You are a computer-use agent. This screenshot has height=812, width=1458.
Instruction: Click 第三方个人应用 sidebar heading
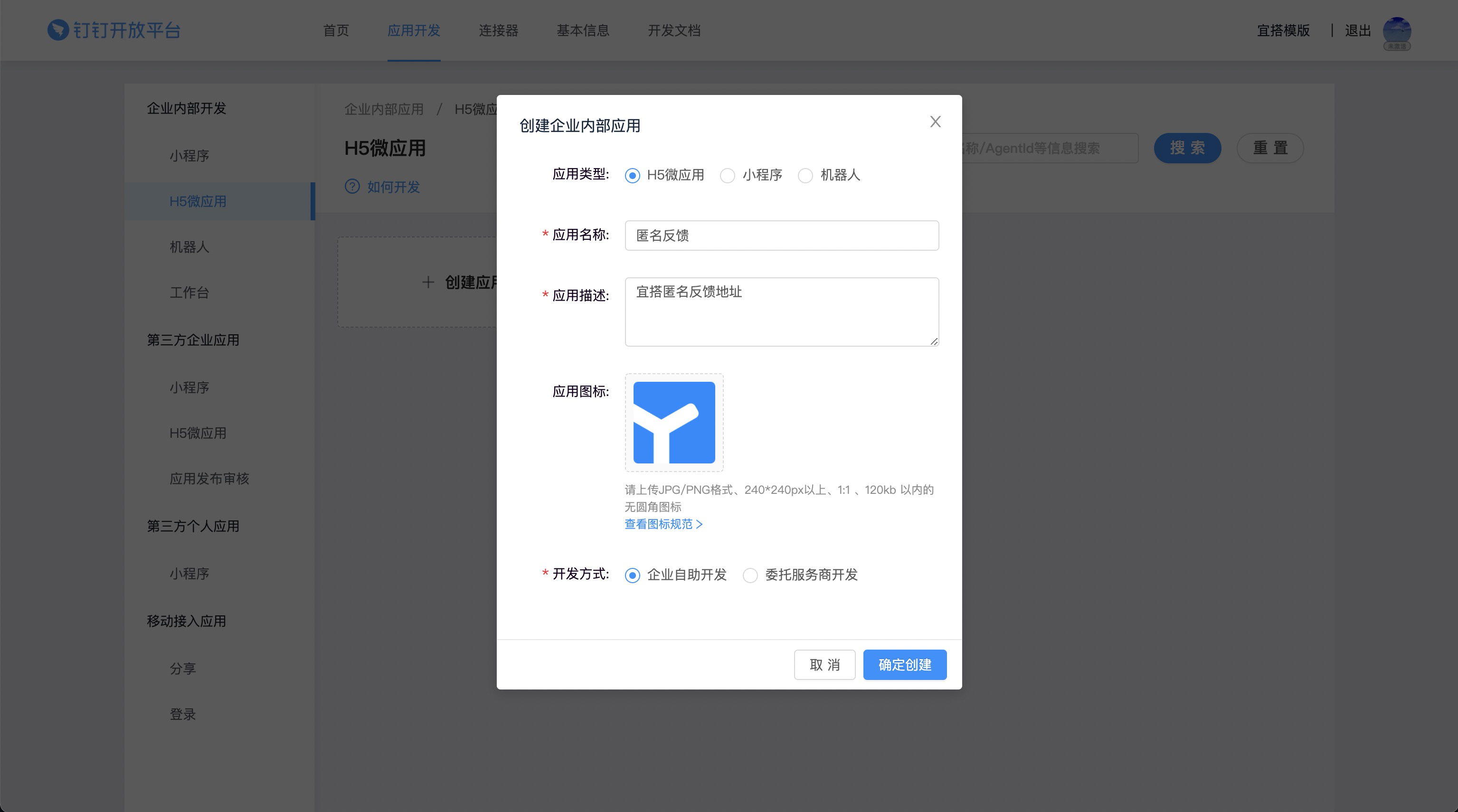[x=193, y=526]
